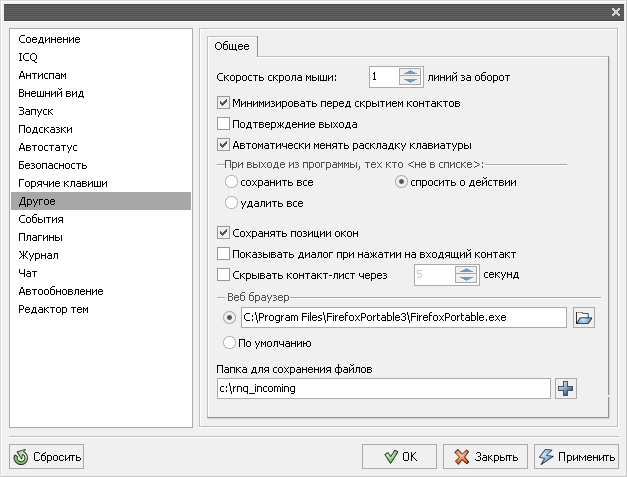The image size is (627, 477).
Task: Open 'Горячие клавиши' settings section
Action: [101, 183]
